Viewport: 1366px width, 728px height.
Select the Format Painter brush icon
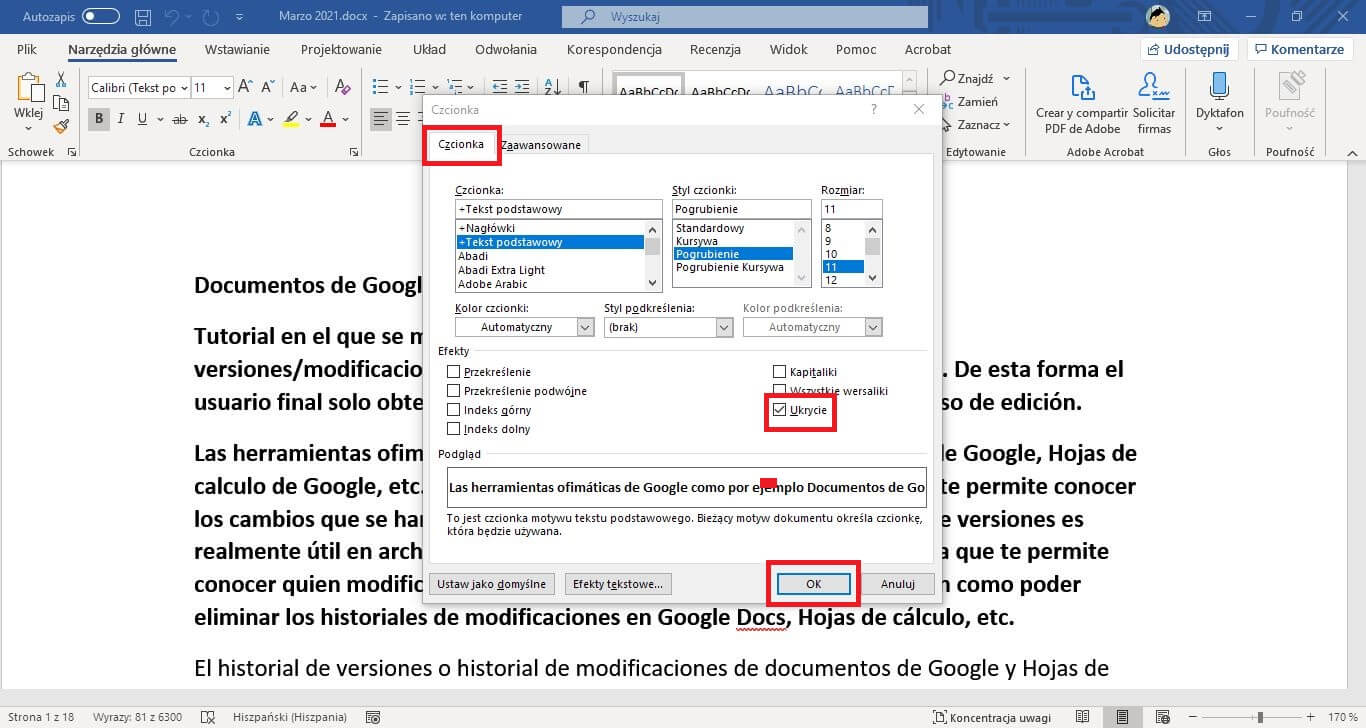click(x=61, y=126)
